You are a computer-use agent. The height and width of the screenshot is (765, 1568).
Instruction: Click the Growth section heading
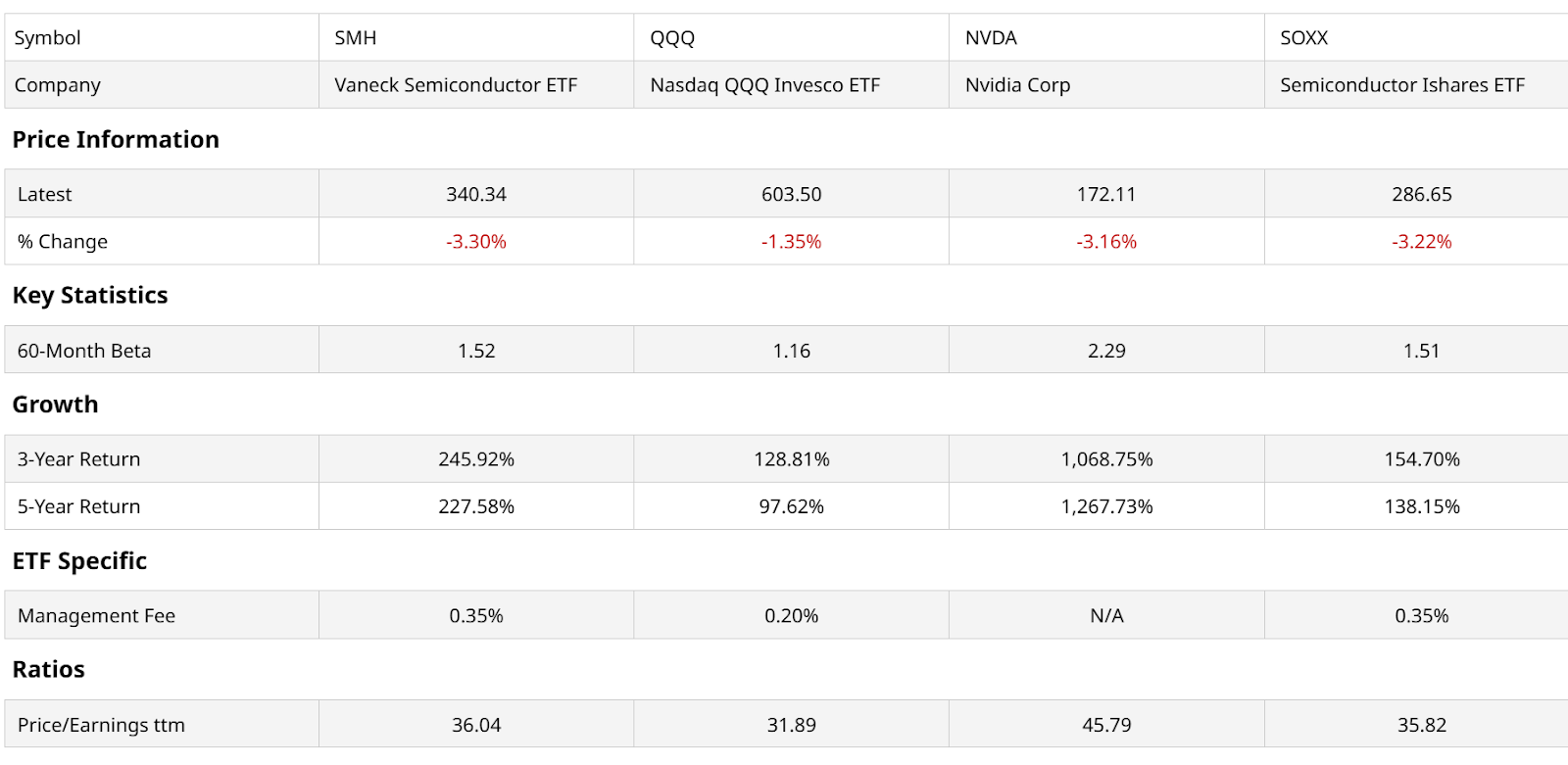(55, 405)
